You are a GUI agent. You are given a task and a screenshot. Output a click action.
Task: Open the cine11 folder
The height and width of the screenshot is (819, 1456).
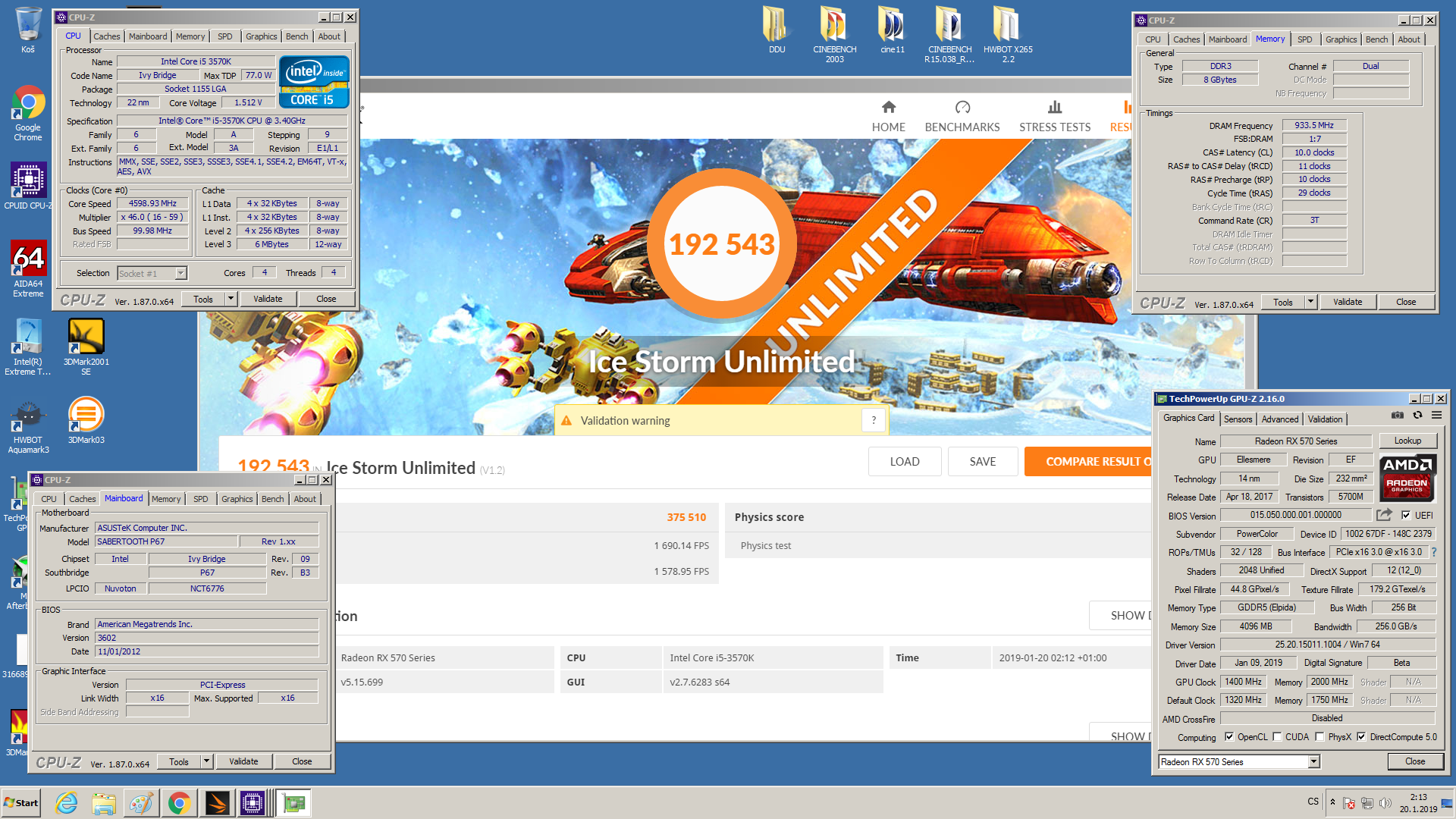coord(893,29)
